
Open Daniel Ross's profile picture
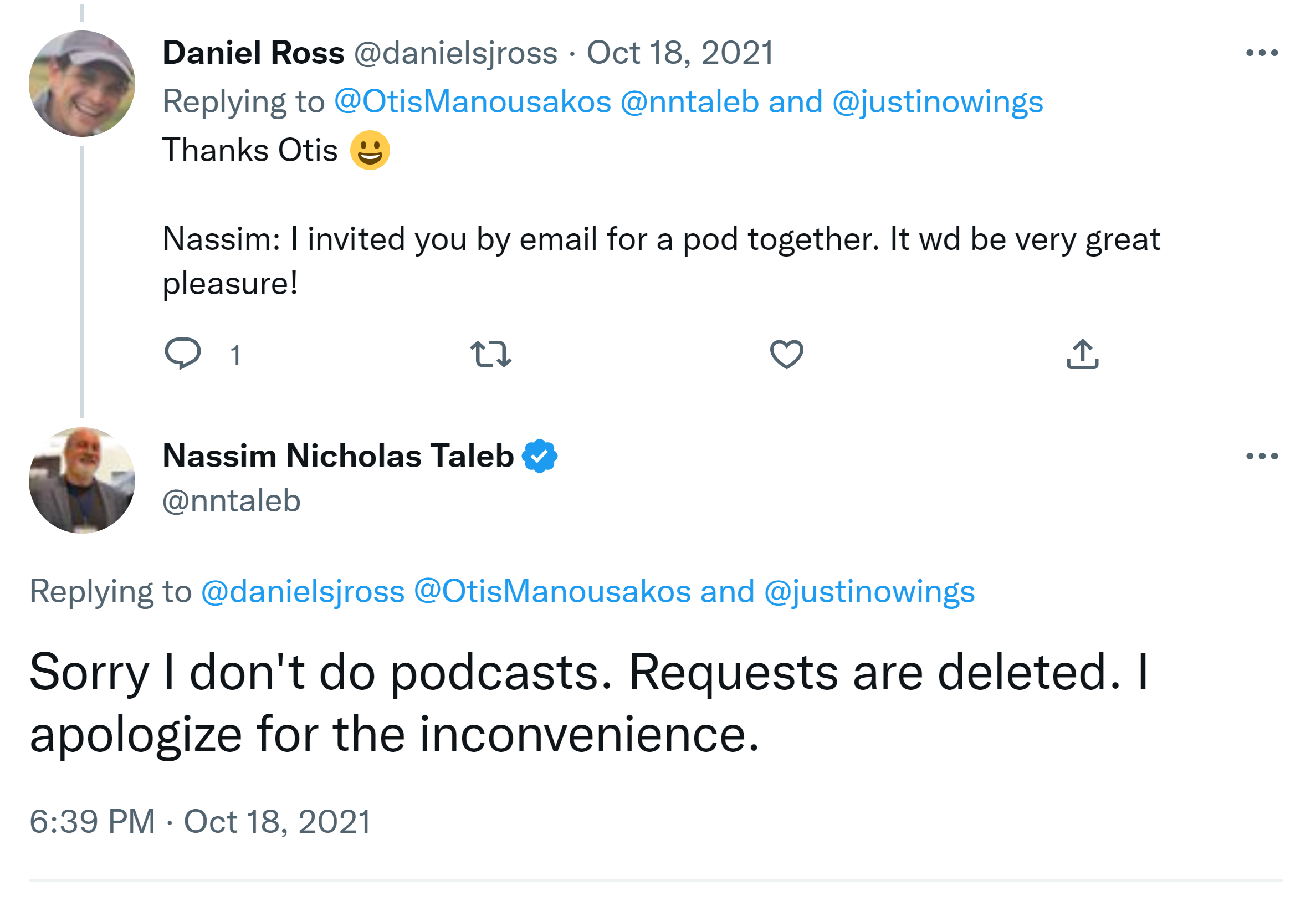(x=83, y=84)
